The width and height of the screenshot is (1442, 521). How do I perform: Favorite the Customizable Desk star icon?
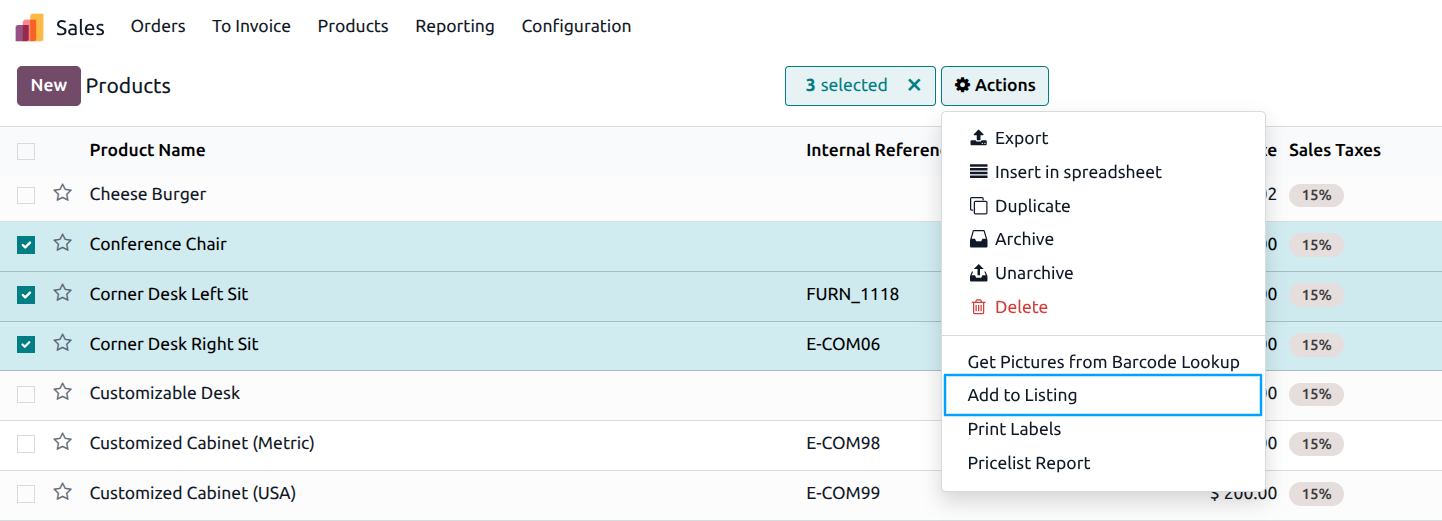click(x=63, y=392)
